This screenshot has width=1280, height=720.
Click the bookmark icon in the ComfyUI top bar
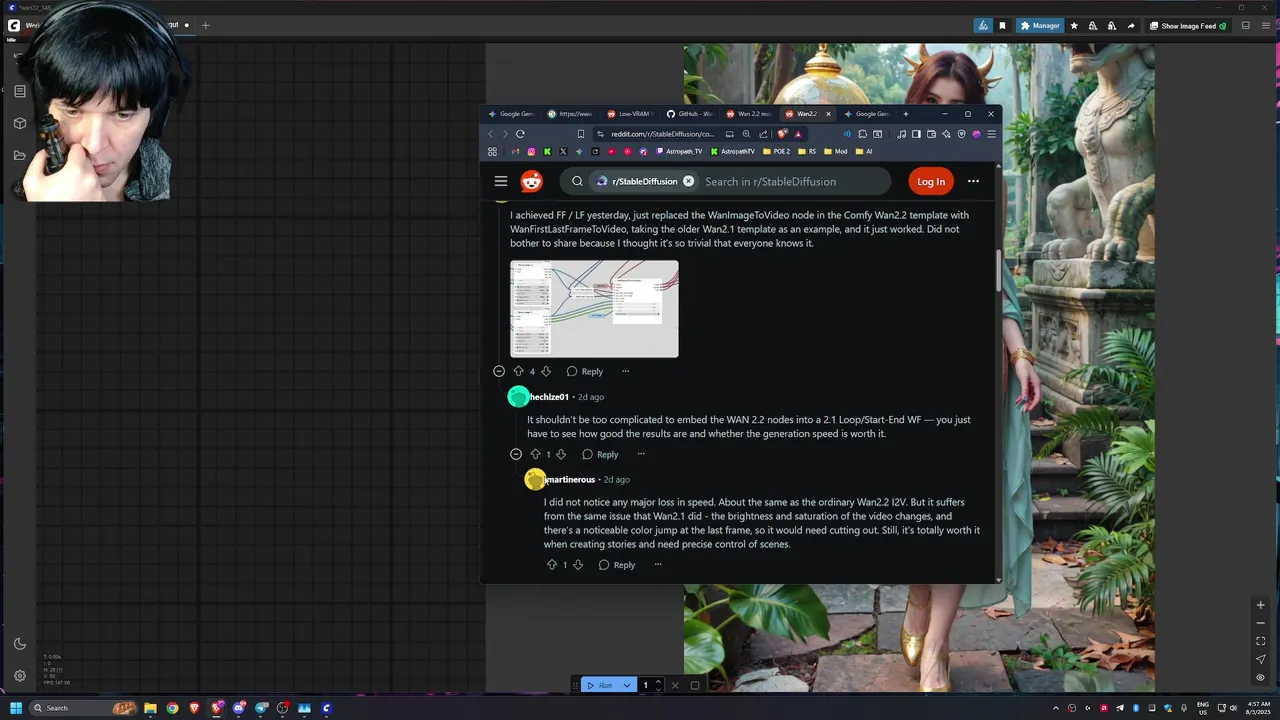(x=1002, y=26)
